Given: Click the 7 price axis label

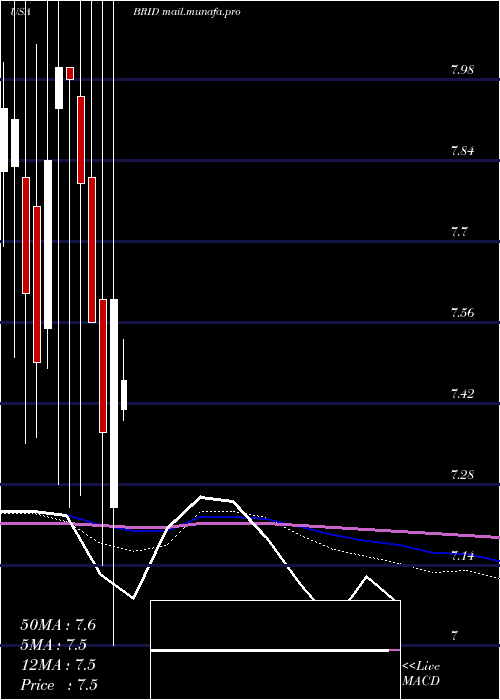Looking at the screenshot, I should [454, 636].
